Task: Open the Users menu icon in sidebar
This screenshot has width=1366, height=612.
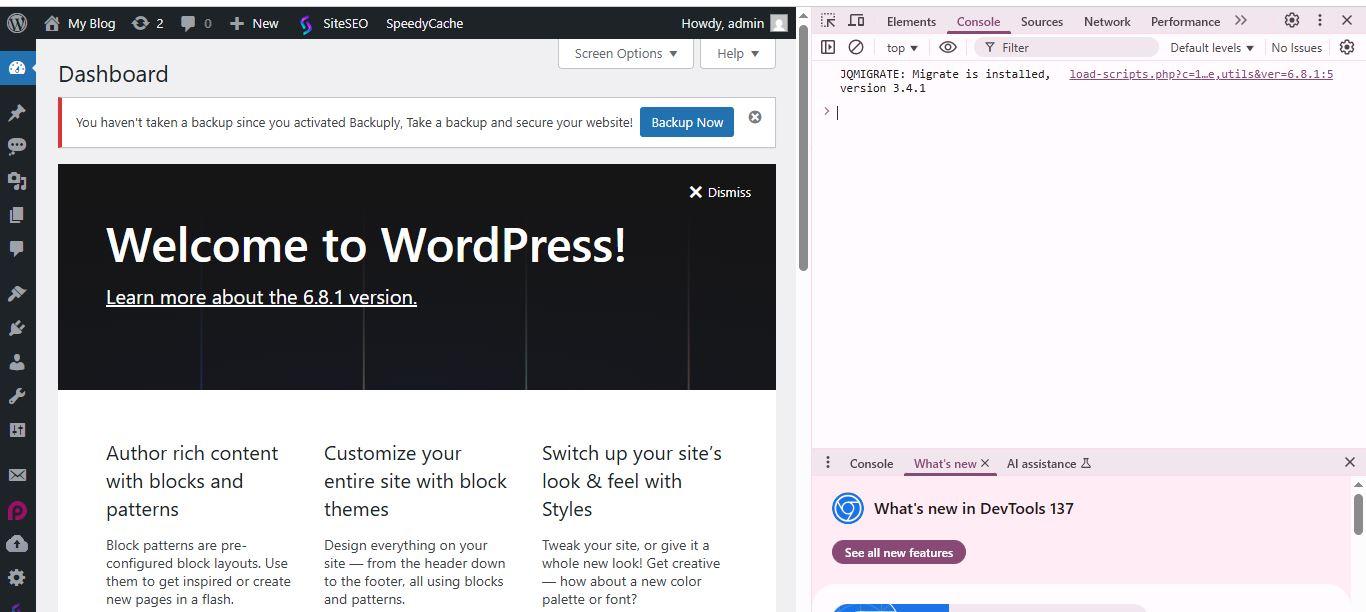Action: pyautogui.click(x=17, y=362)
